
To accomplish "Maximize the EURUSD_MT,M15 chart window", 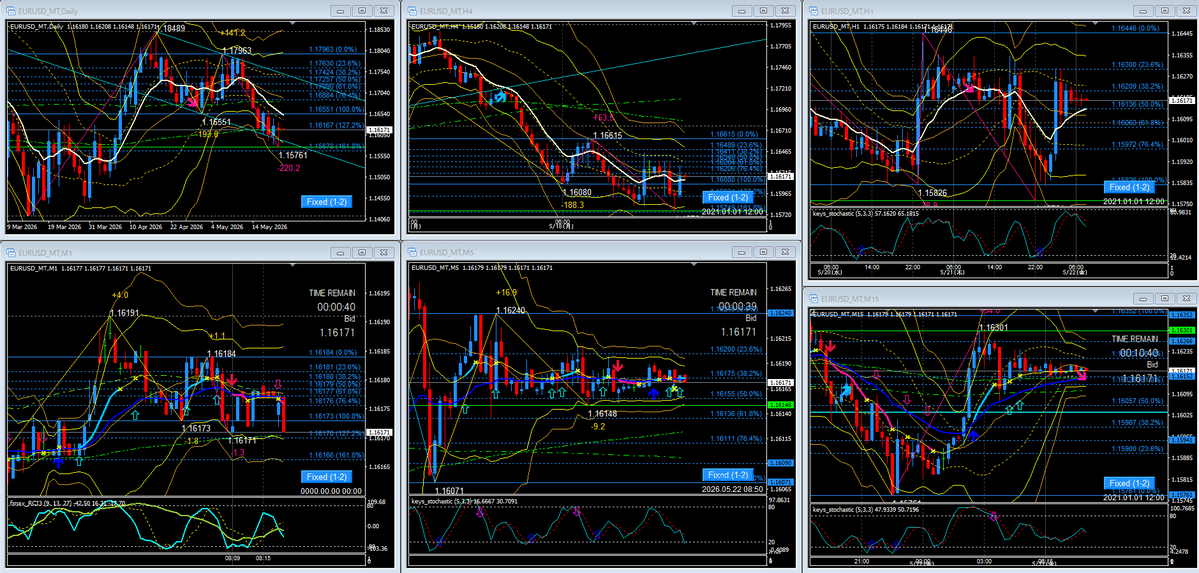I will click(1164, 298).
